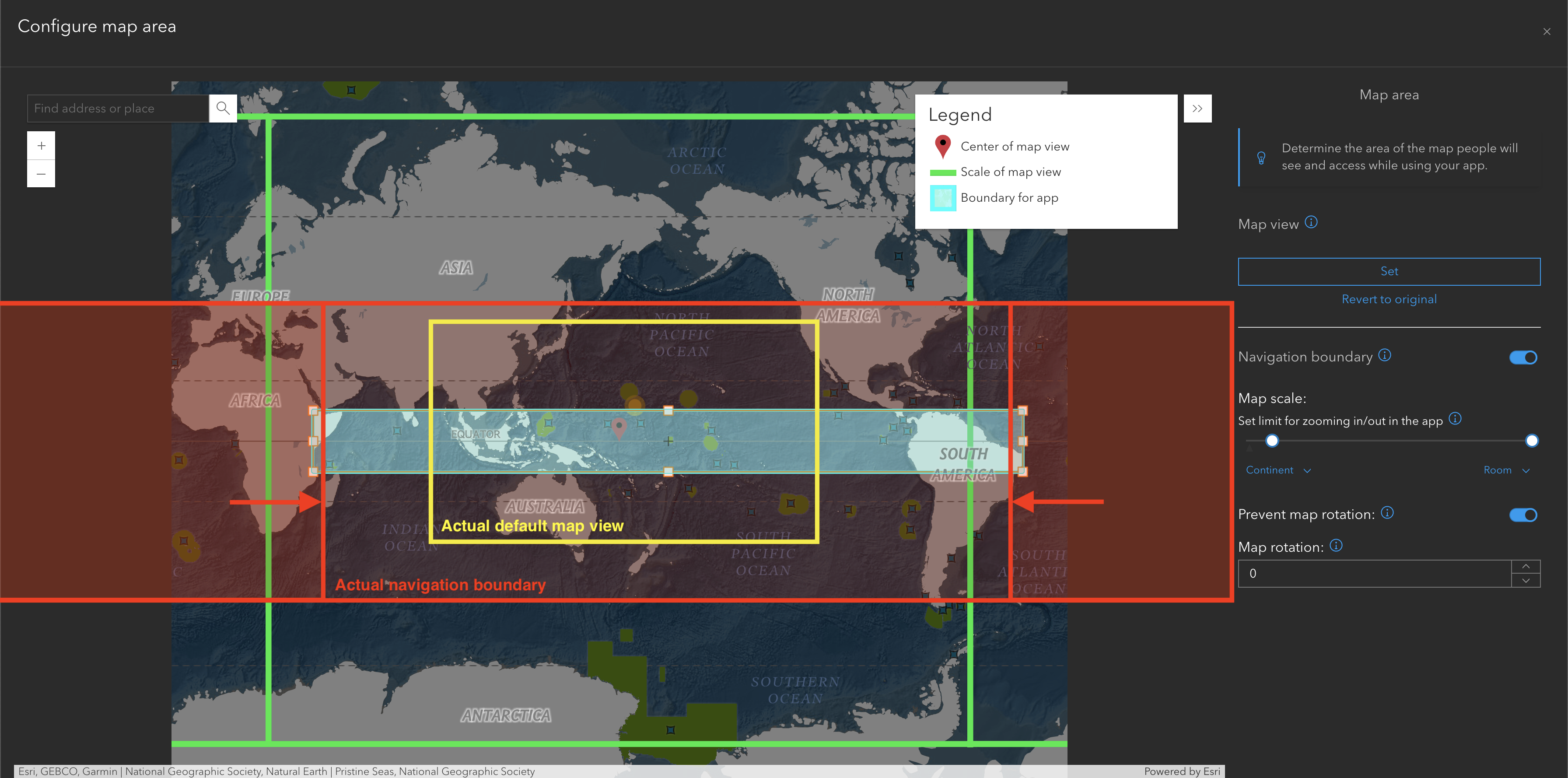Open the Continent scale dropdown
Viewport: 1568px width, 778px height.
pyautogui.click(x=1277, y=470)
